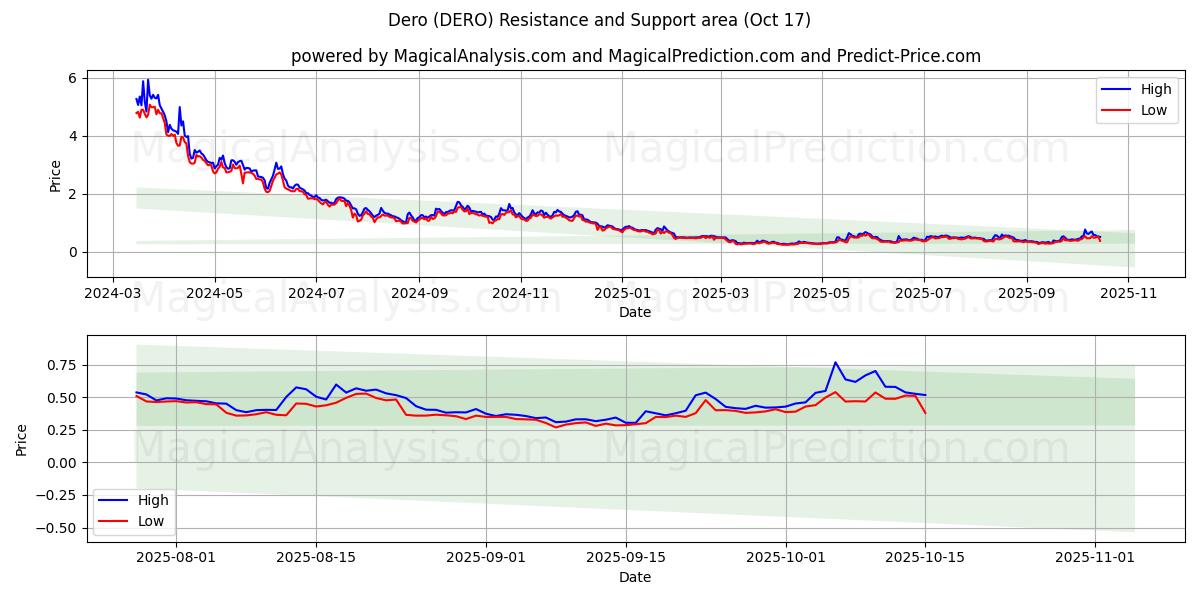Click the −0.50 price tick on bottom chart
Viewport: 1200px width, 600px height.
point(58,528)
